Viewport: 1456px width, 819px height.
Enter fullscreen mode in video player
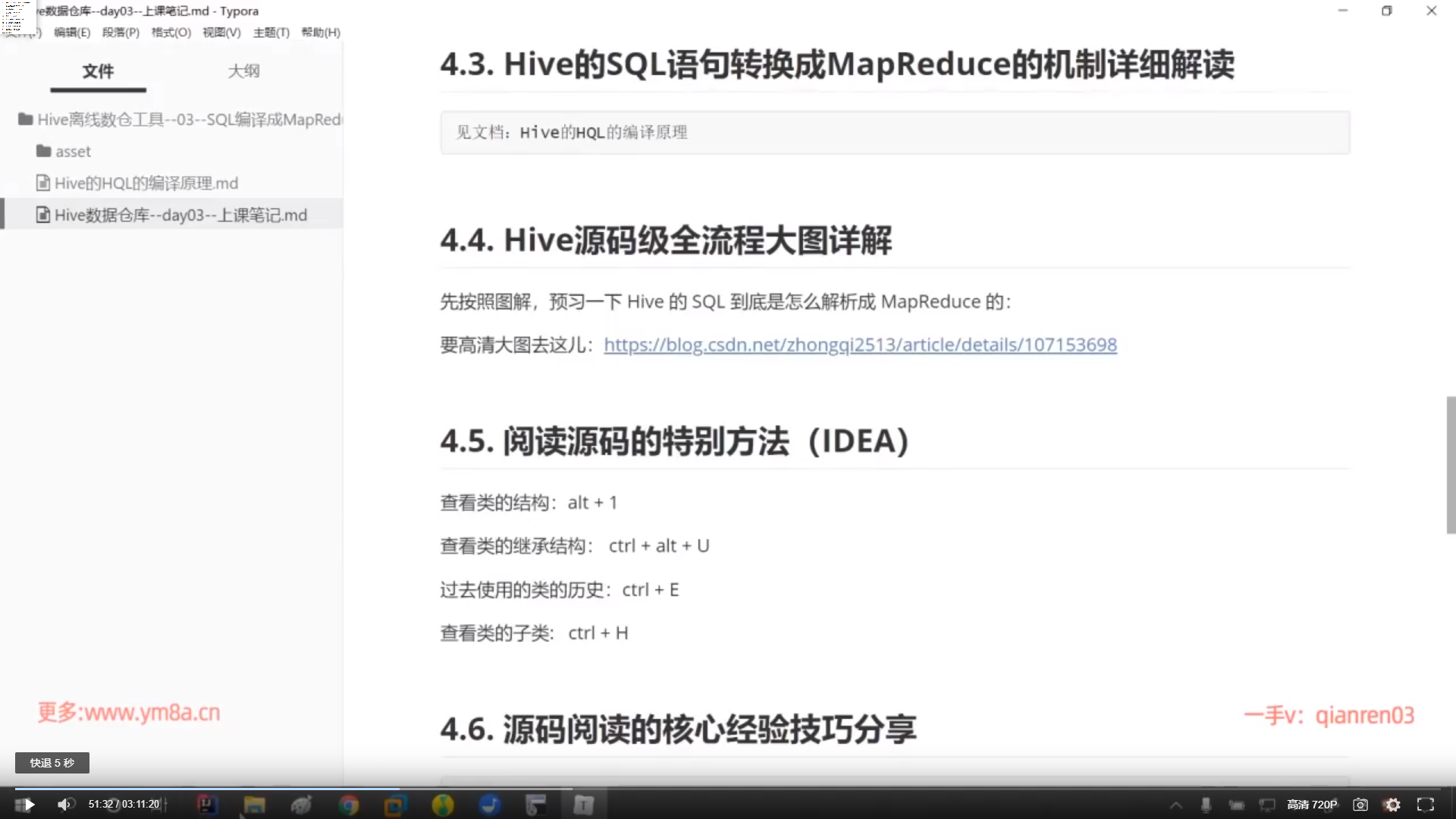tap(1426, 805)
